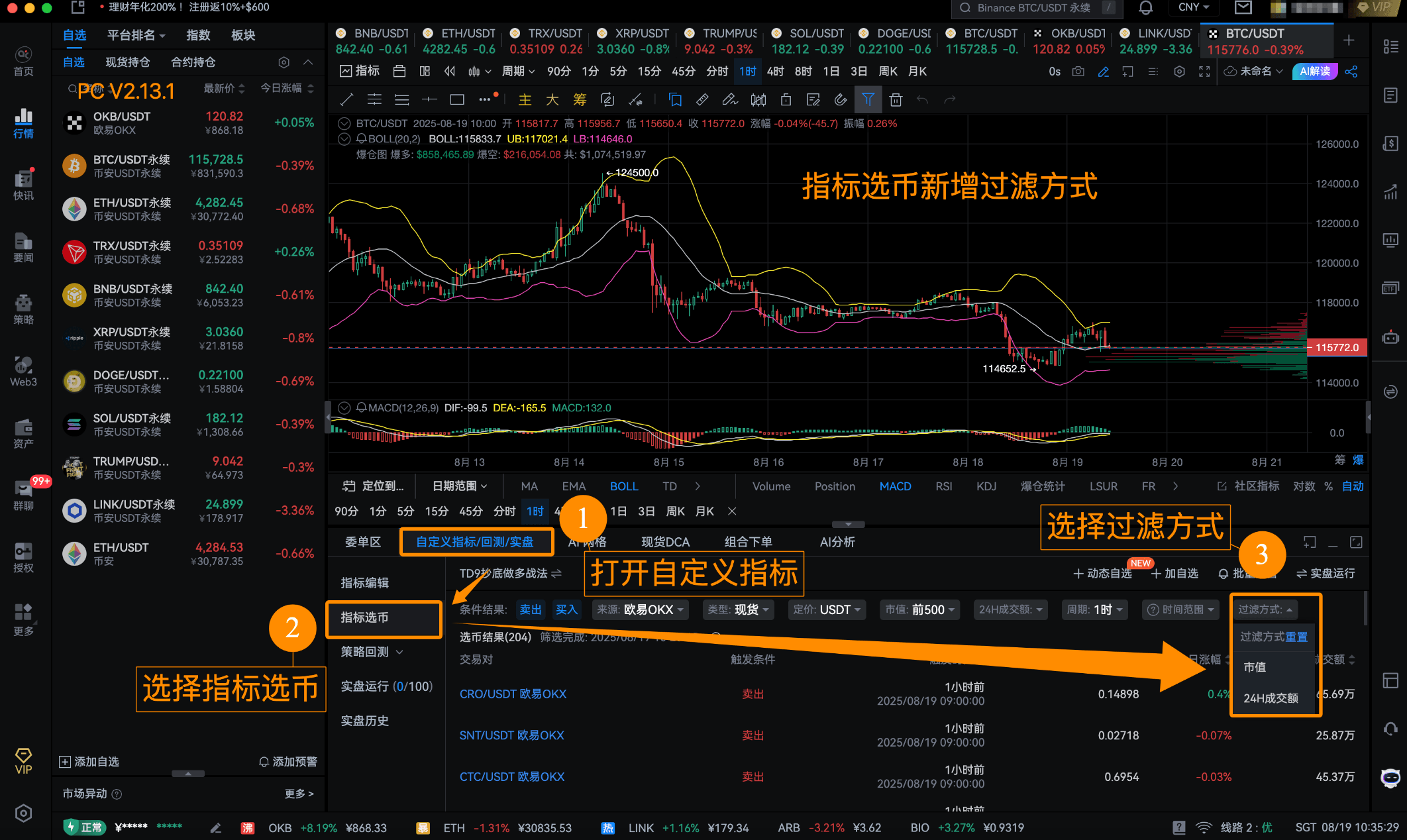1407x840 pixels.
Task: Click the 主 main-force indicator icon
Action: click(525, 100)
